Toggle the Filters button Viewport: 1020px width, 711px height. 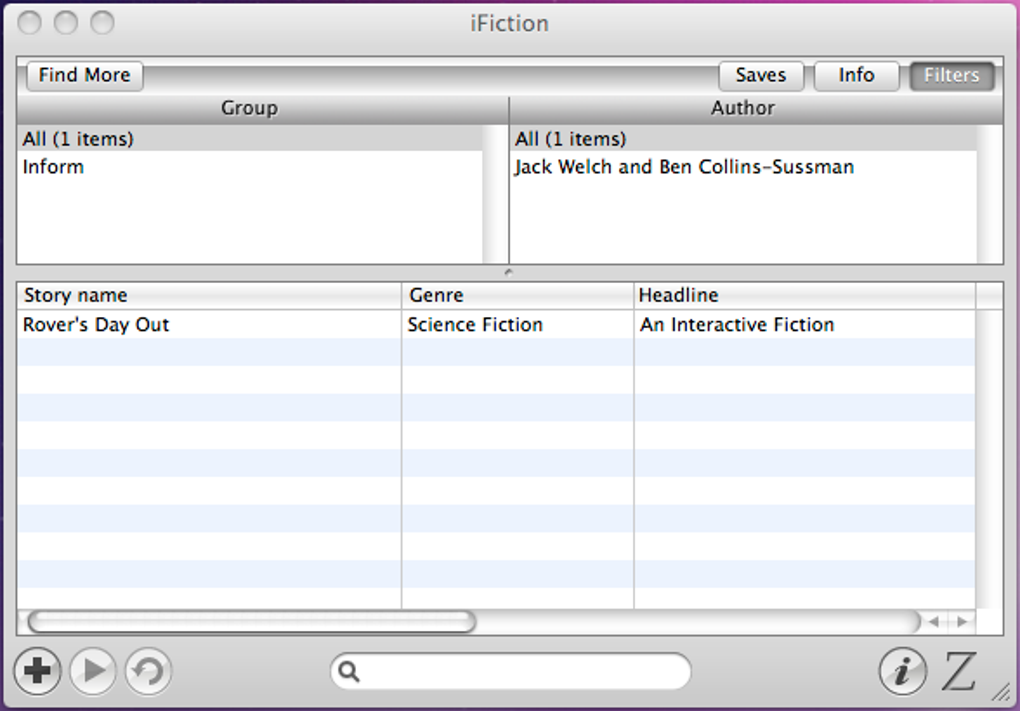tap(951, 75)
